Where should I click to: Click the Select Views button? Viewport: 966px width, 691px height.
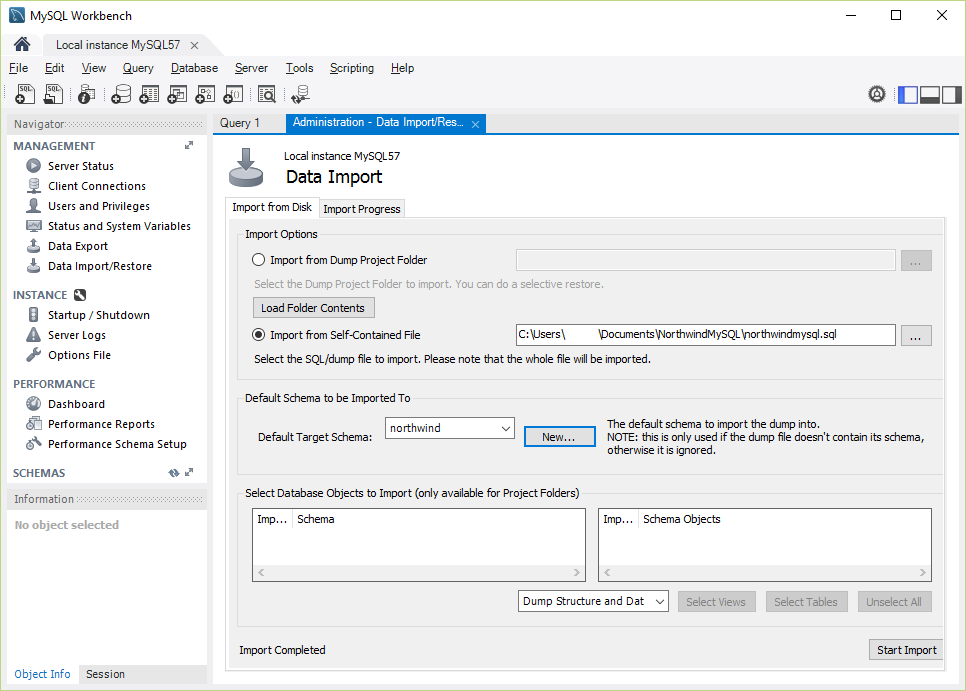(716, 602)
